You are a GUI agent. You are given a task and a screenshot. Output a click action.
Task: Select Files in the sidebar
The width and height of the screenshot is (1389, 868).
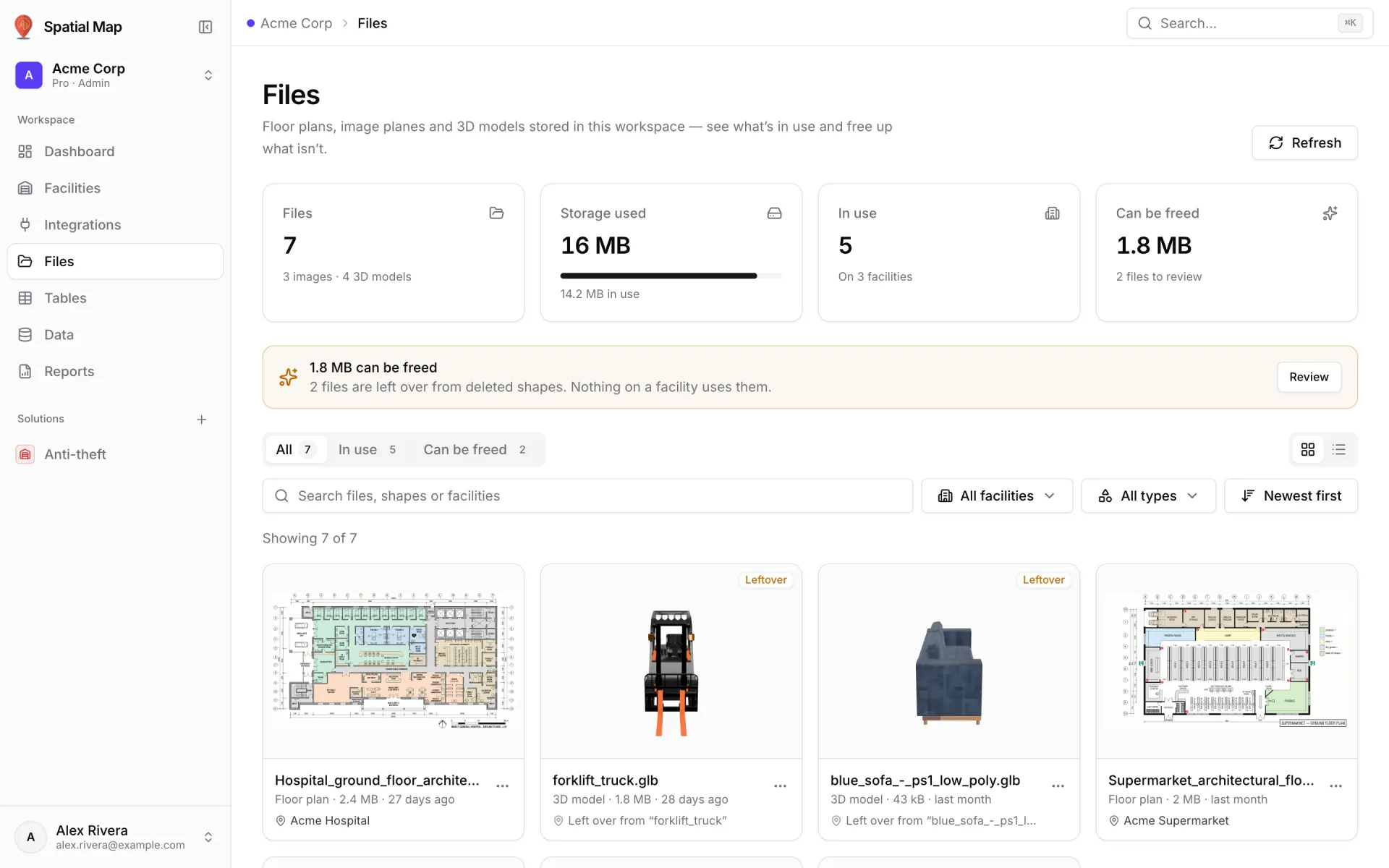coord(115,261)
